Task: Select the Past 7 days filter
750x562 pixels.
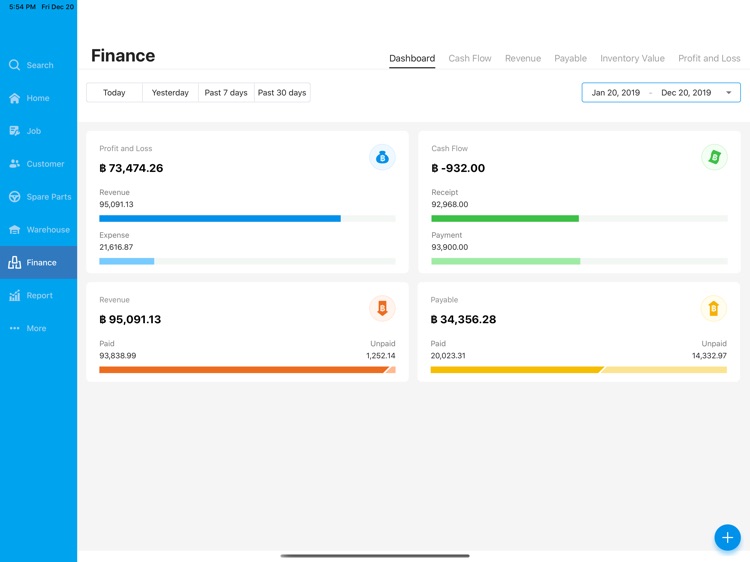Action: (x=226, y=92)
